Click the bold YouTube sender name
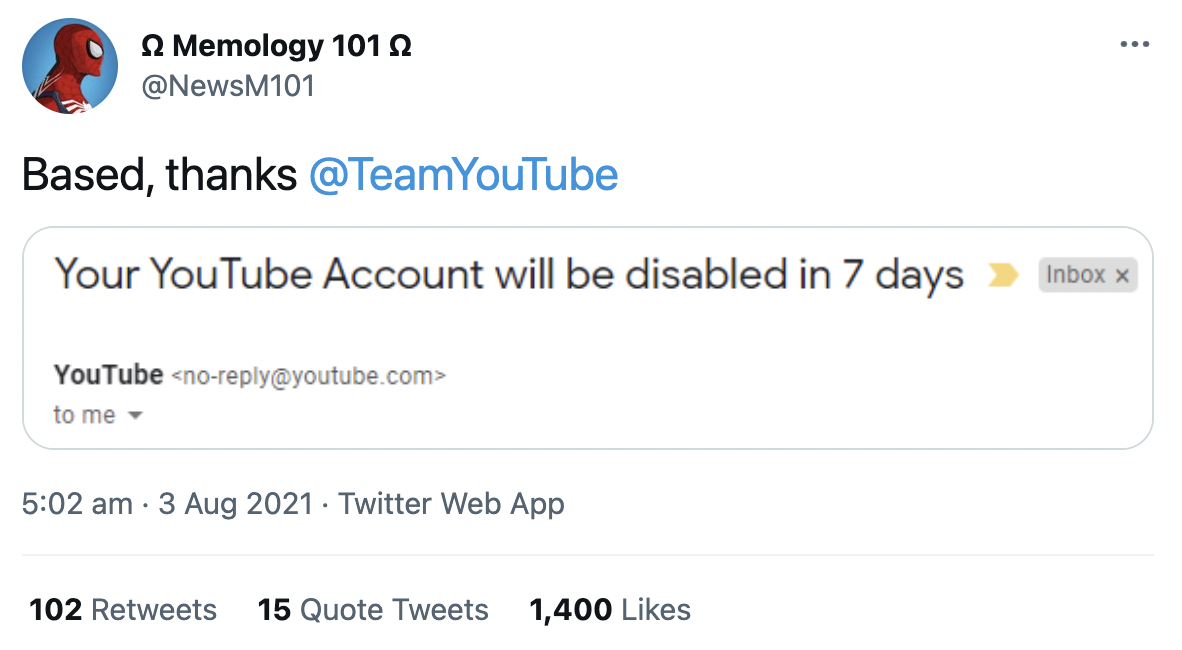The height and width of the screenshot is (650, 1182). (x=109, y=374)
